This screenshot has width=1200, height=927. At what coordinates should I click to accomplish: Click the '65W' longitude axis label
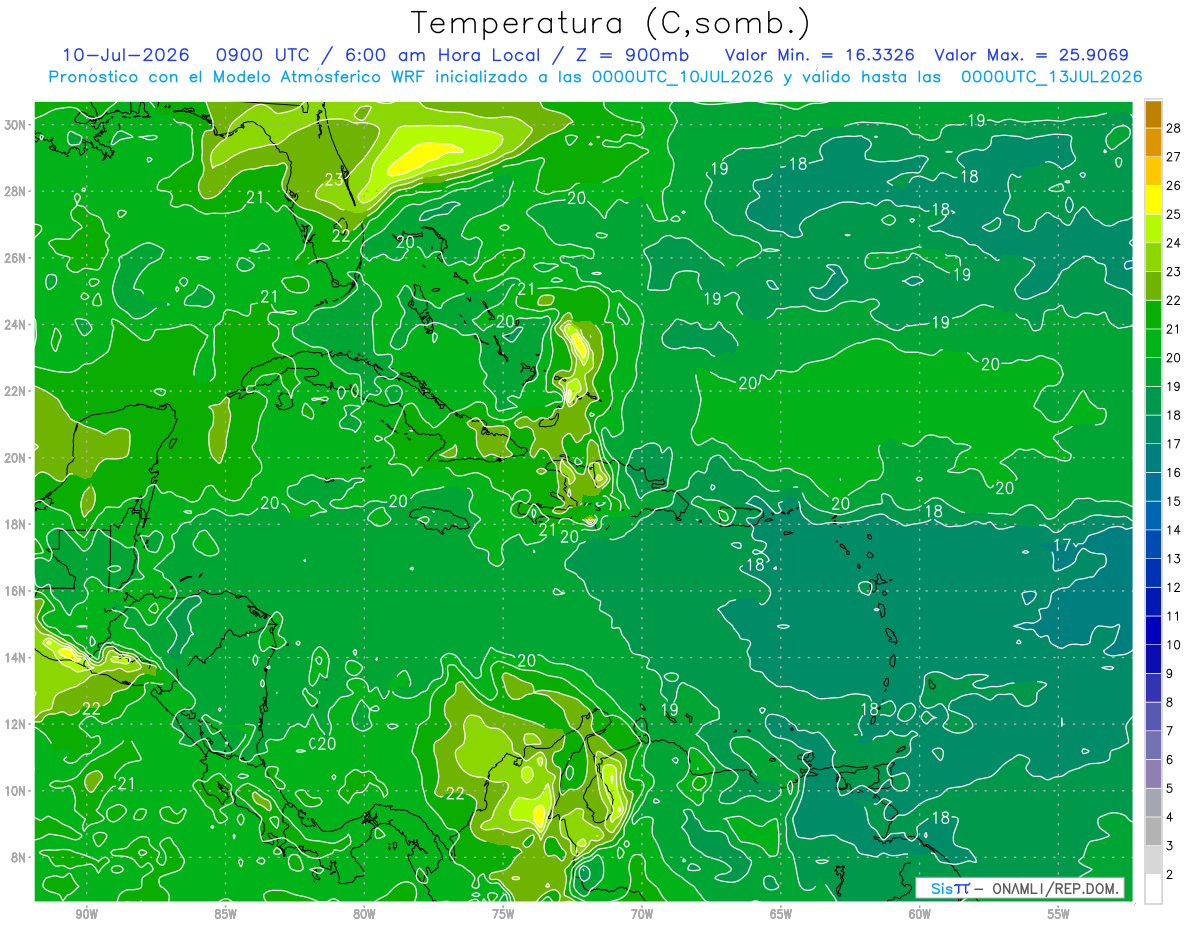[781, 915]
